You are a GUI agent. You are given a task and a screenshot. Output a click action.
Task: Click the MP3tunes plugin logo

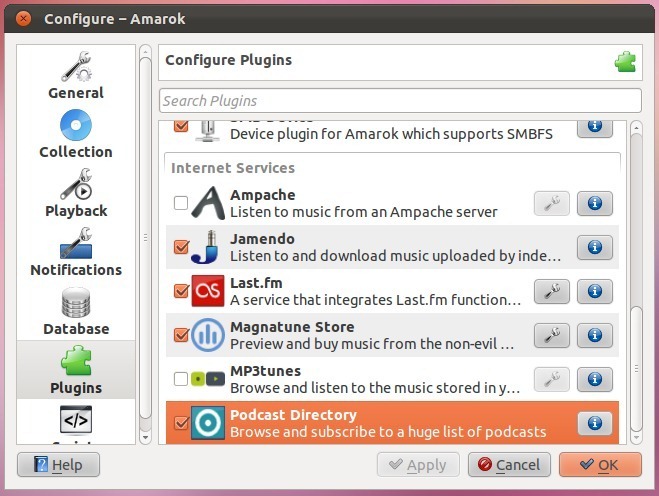coord(208,379)
